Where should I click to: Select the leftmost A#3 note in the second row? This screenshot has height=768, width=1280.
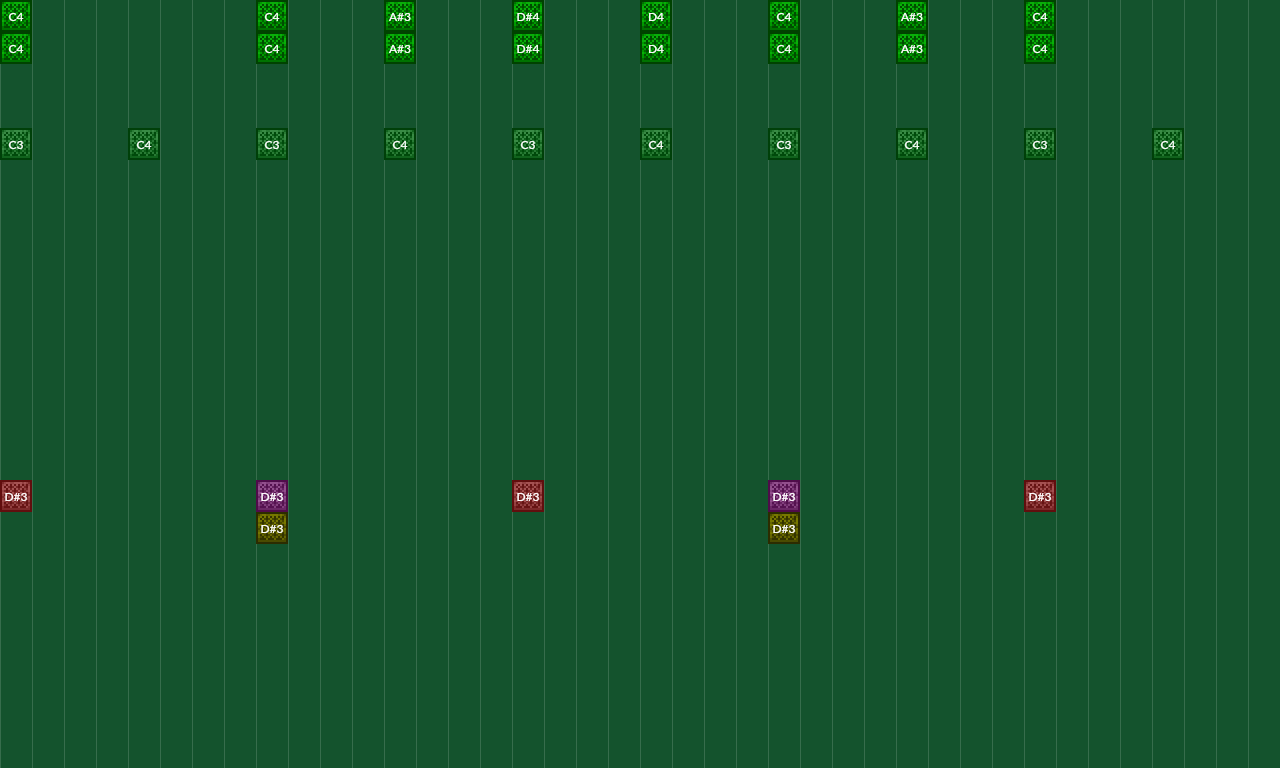click(399, 48)
